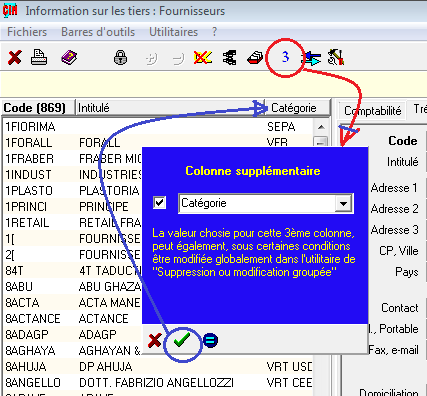The height and width of the screenshot is (396, 427).
Task: Click the printer icon in toolbar
Action: click(39, 57)
